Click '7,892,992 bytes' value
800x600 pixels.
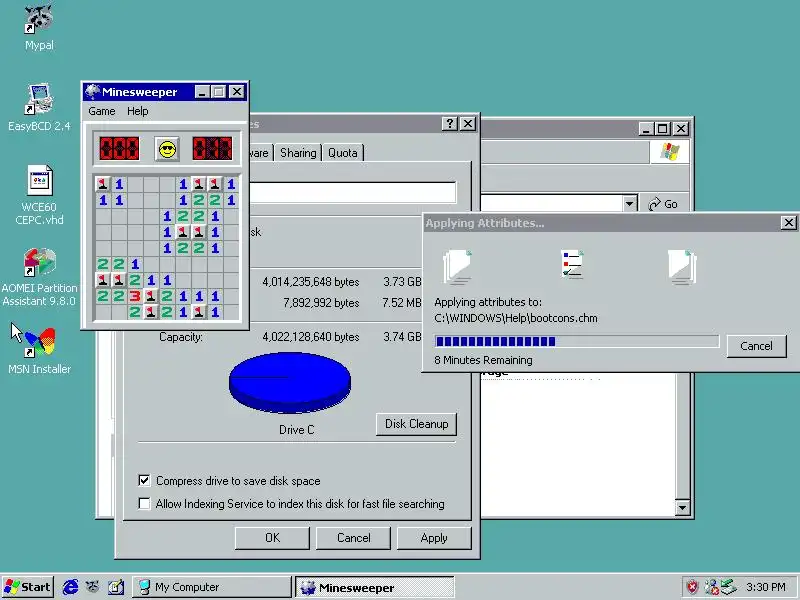coord(321,303)
